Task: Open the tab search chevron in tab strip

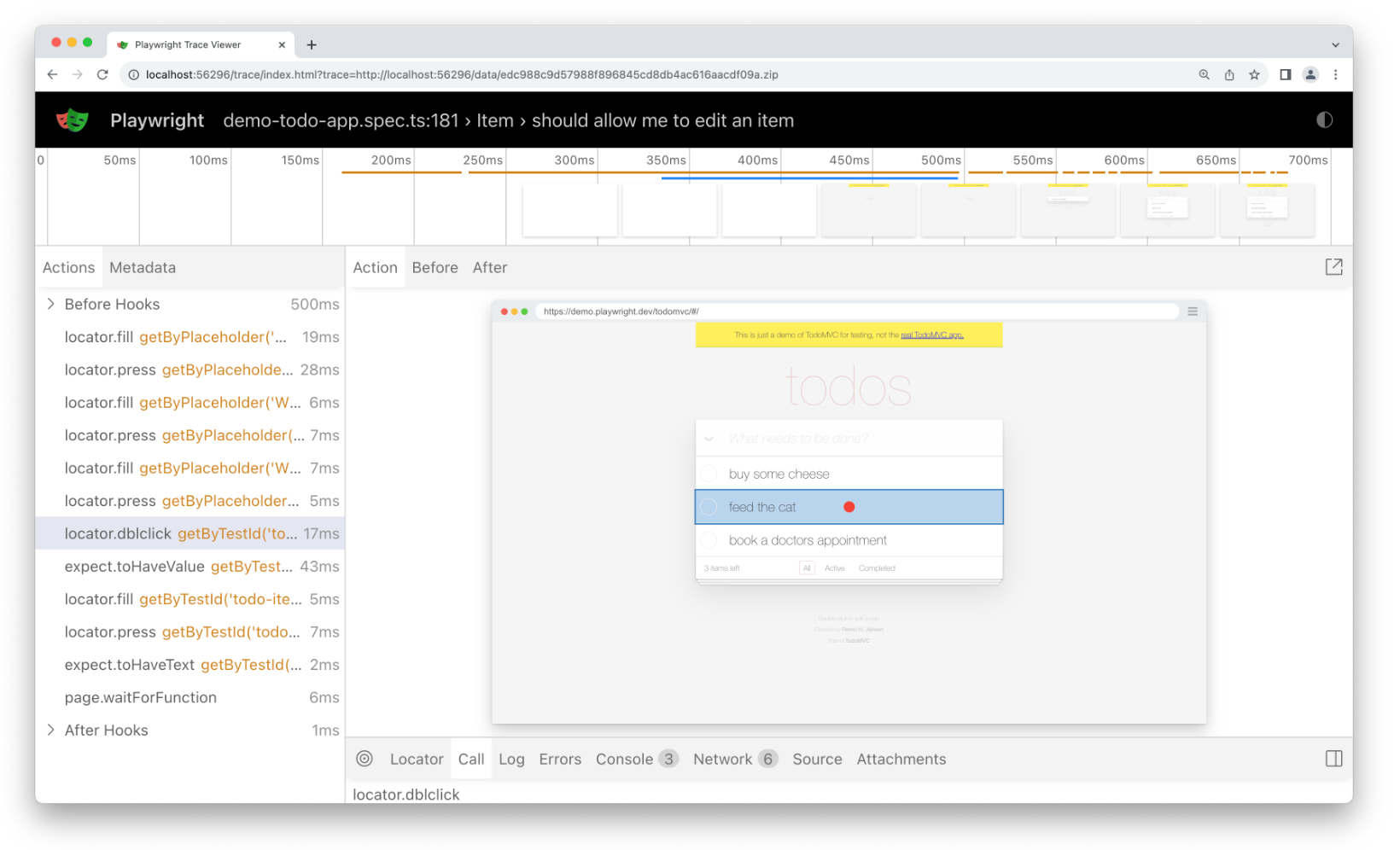Action: (1335, 45)
